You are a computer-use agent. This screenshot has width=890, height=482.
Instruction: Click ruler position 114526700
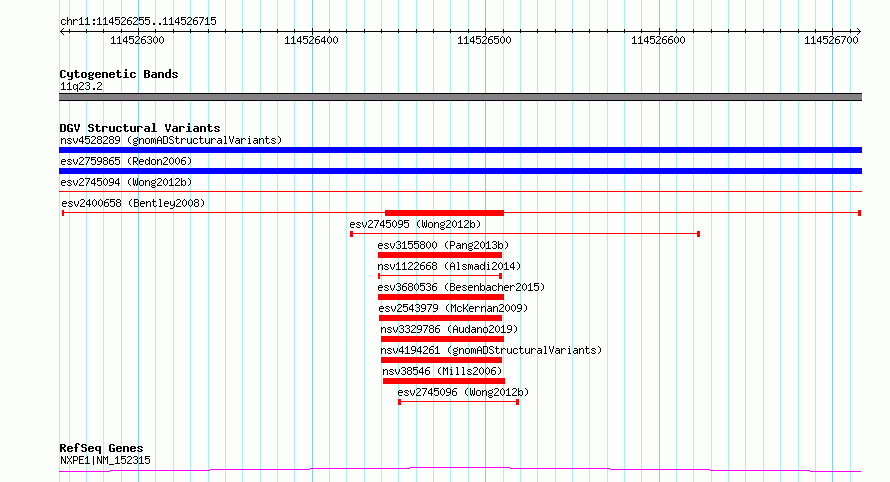point(831,40)
